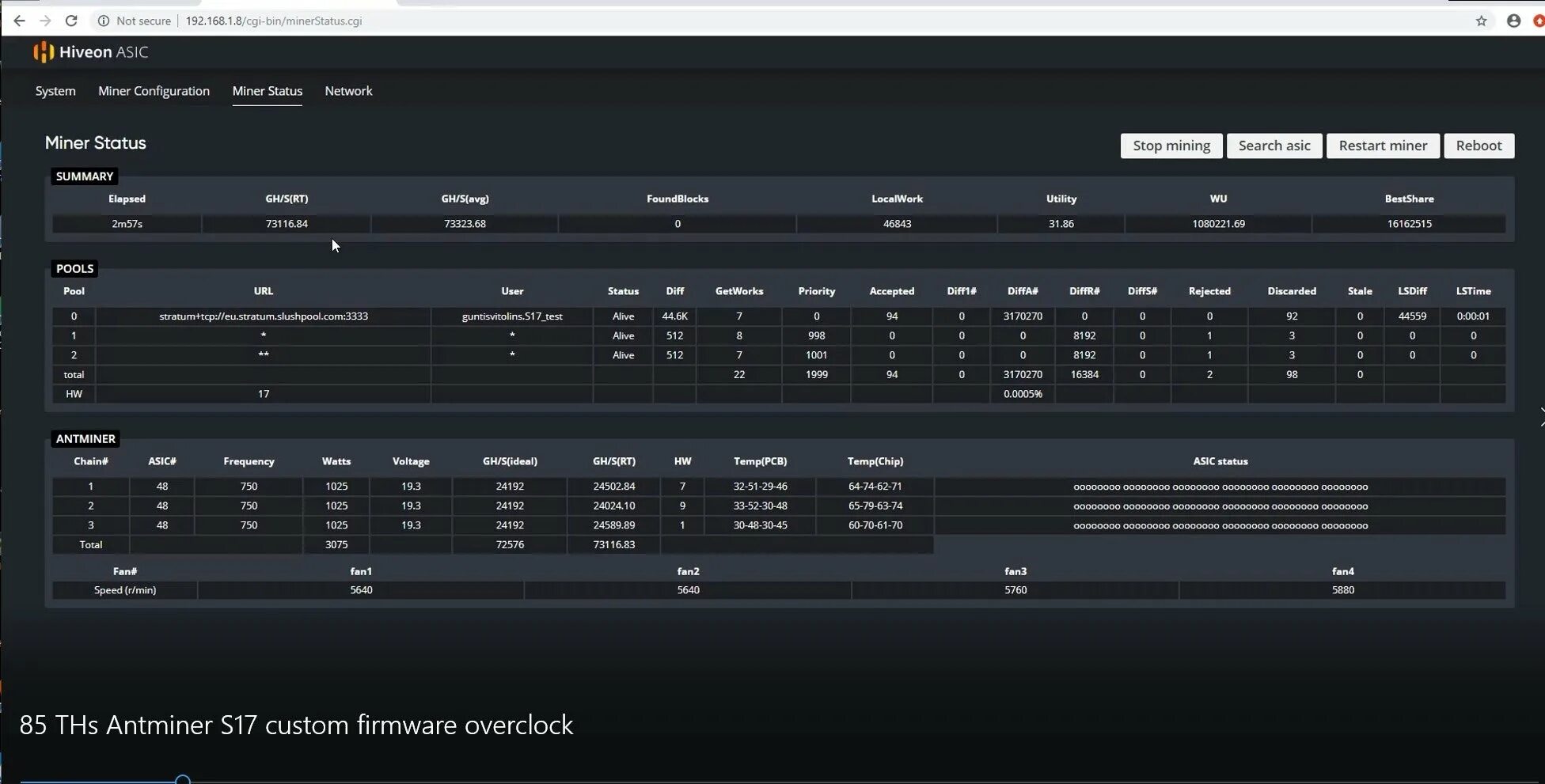
Task: Click the DiffA# value in pool 0 row
Action: click(1023, 316)
